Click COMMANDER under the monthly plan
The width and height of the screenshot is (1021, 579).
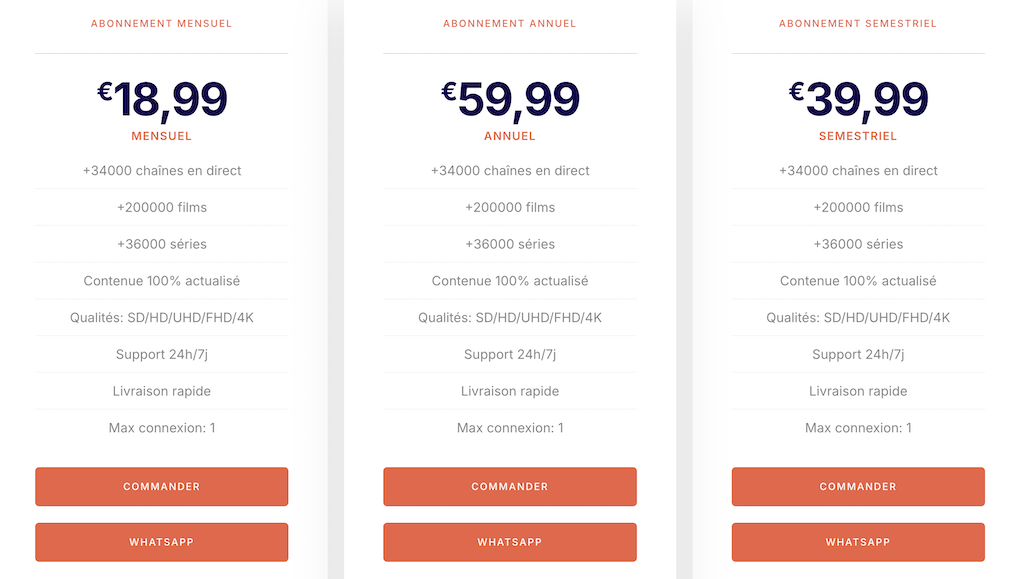(x=161, y=487)
